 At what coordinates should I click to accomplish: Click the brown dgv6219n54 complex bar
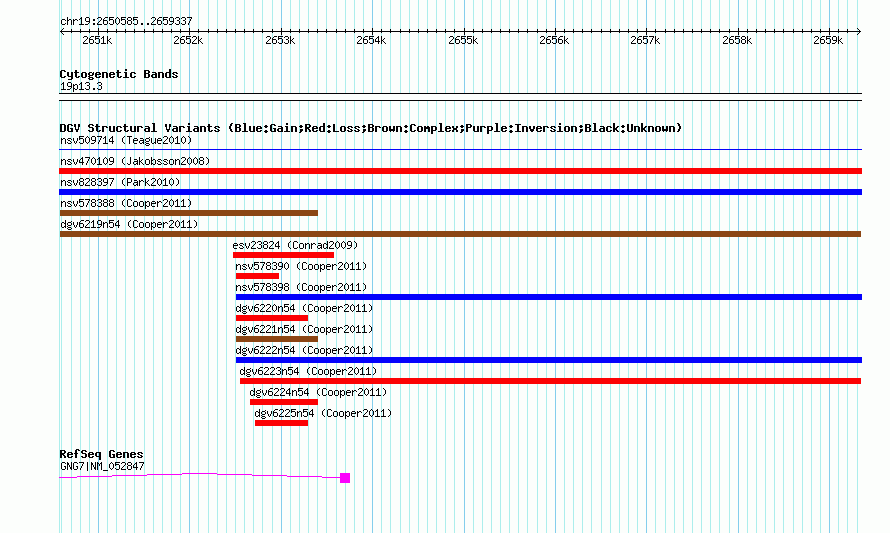tap(460, 234)
